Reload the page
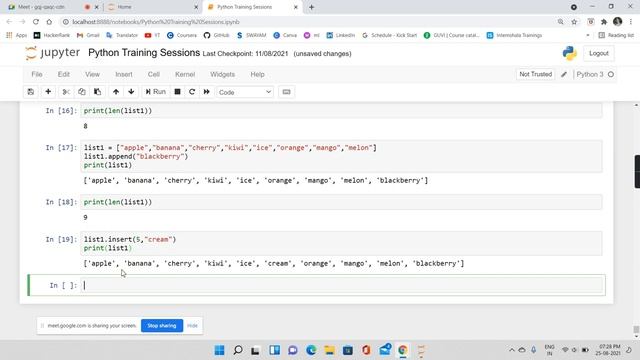The height and width of the screenshot is (360, 640). (x=36, y=22)
